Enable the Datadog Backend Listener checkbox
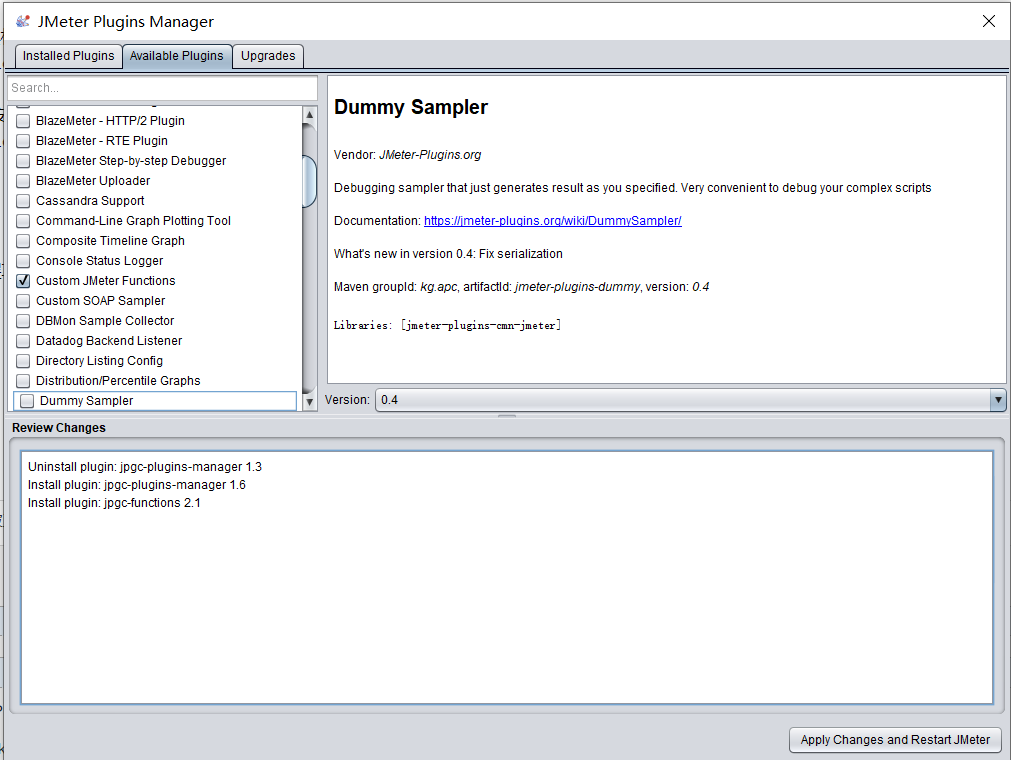1011x760 pixels. (x=23, y=341)
